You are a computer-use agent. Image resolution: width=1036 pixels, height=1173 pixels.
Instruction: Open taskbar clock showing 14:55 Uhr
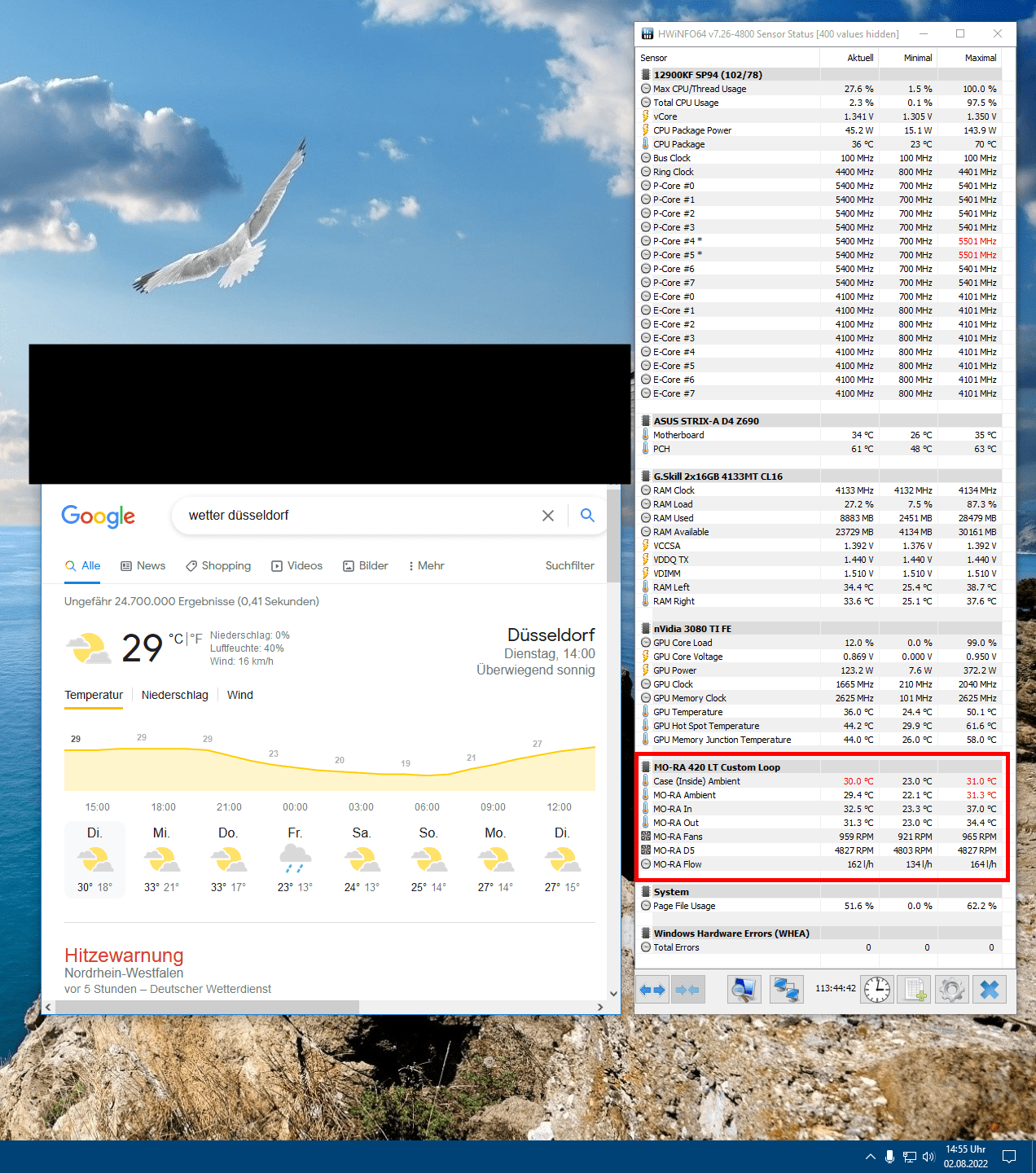(966, 1157)
